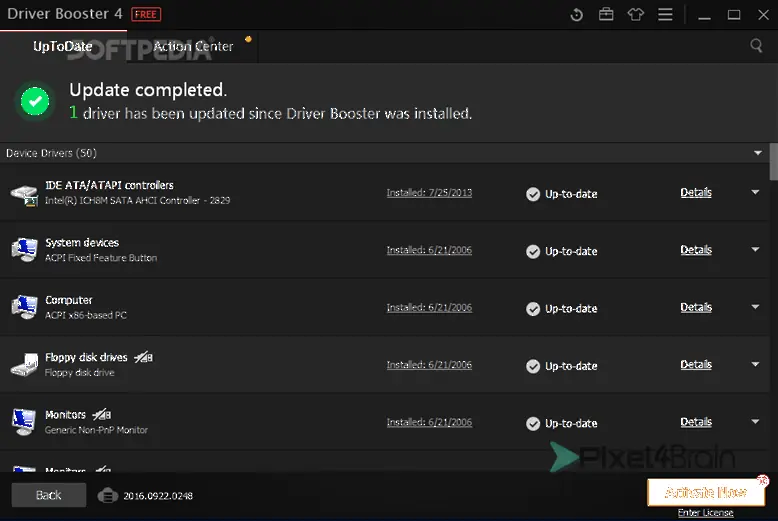Click the search magnifier icon
This screenshot has width=778, height=521.
tap(756, 46)
